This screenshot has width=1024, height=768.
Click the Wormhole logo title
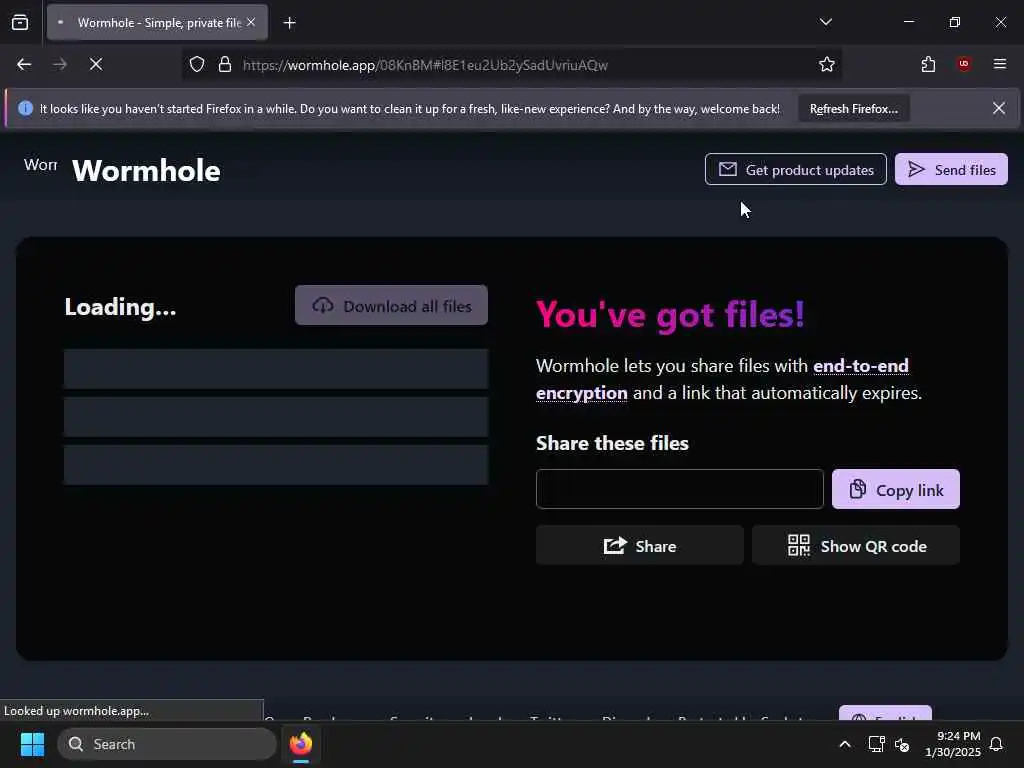tap(146, 171)
